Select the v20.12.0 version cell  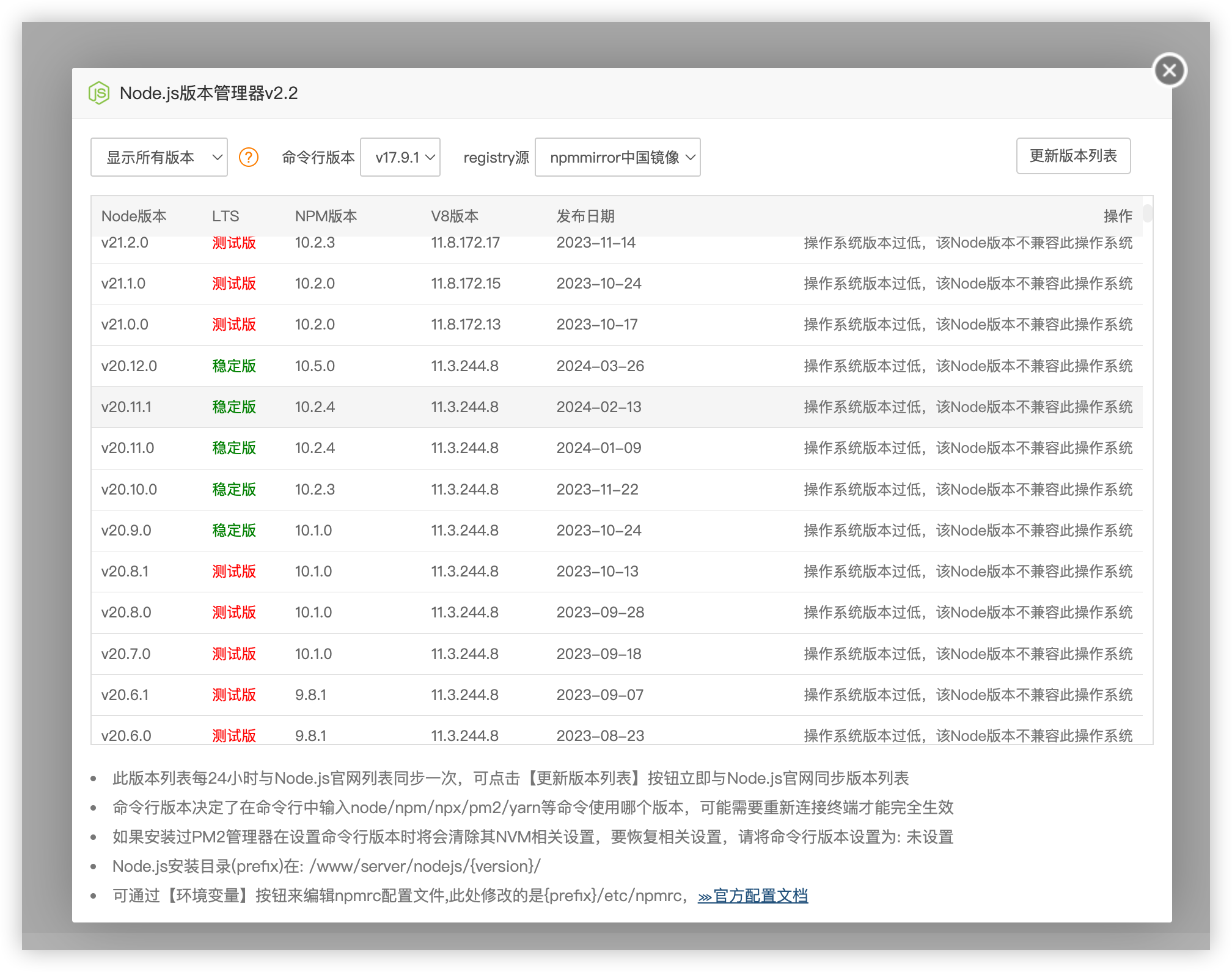tap(129, 366)
